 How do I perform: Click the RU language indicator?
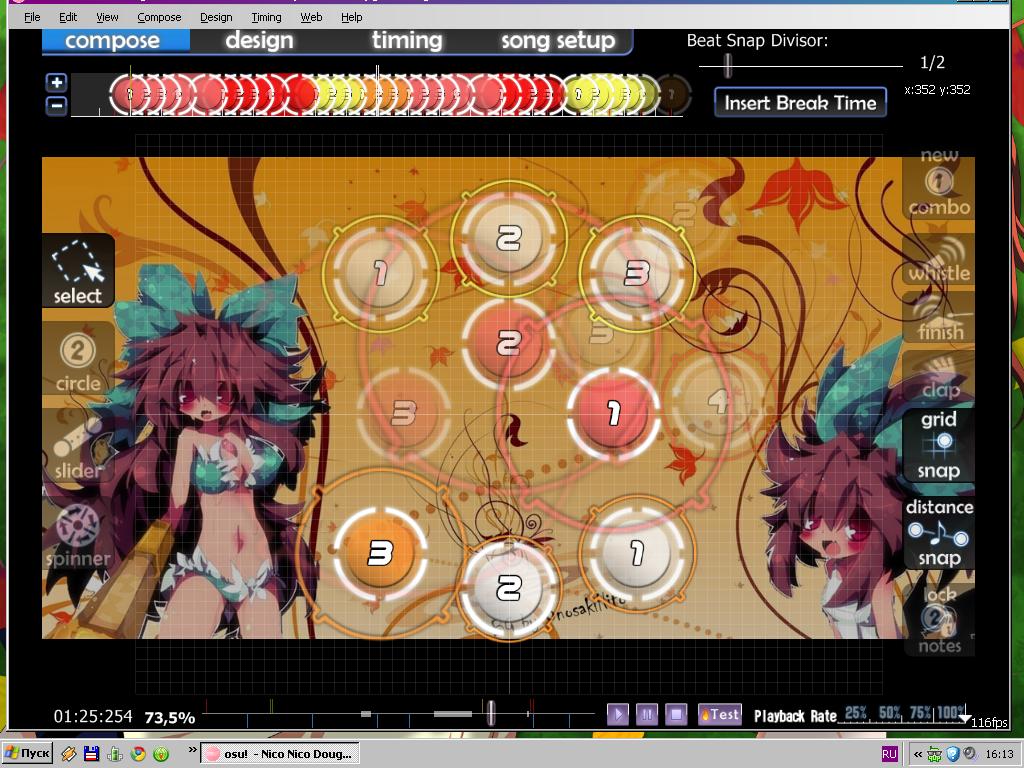click(x=889, y=754)
